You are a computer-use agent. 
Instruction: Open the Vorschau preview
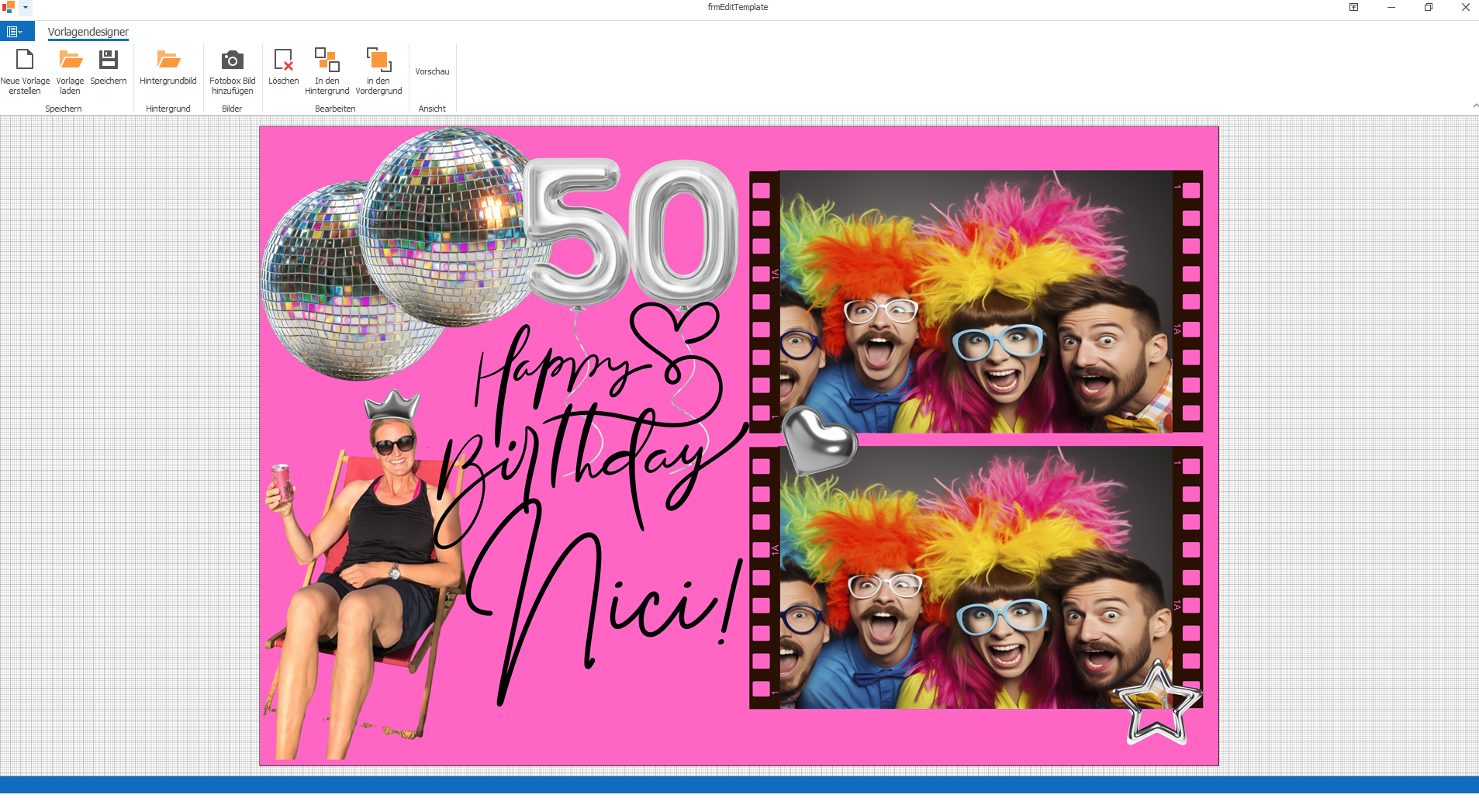(432, 71)
